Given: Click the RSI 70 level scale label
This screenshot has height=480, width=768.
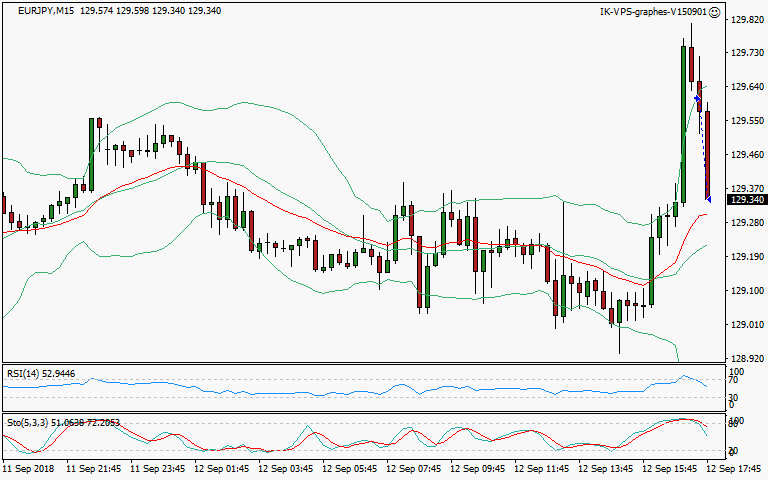Looking at the screenshot, I should coord(733,382).
